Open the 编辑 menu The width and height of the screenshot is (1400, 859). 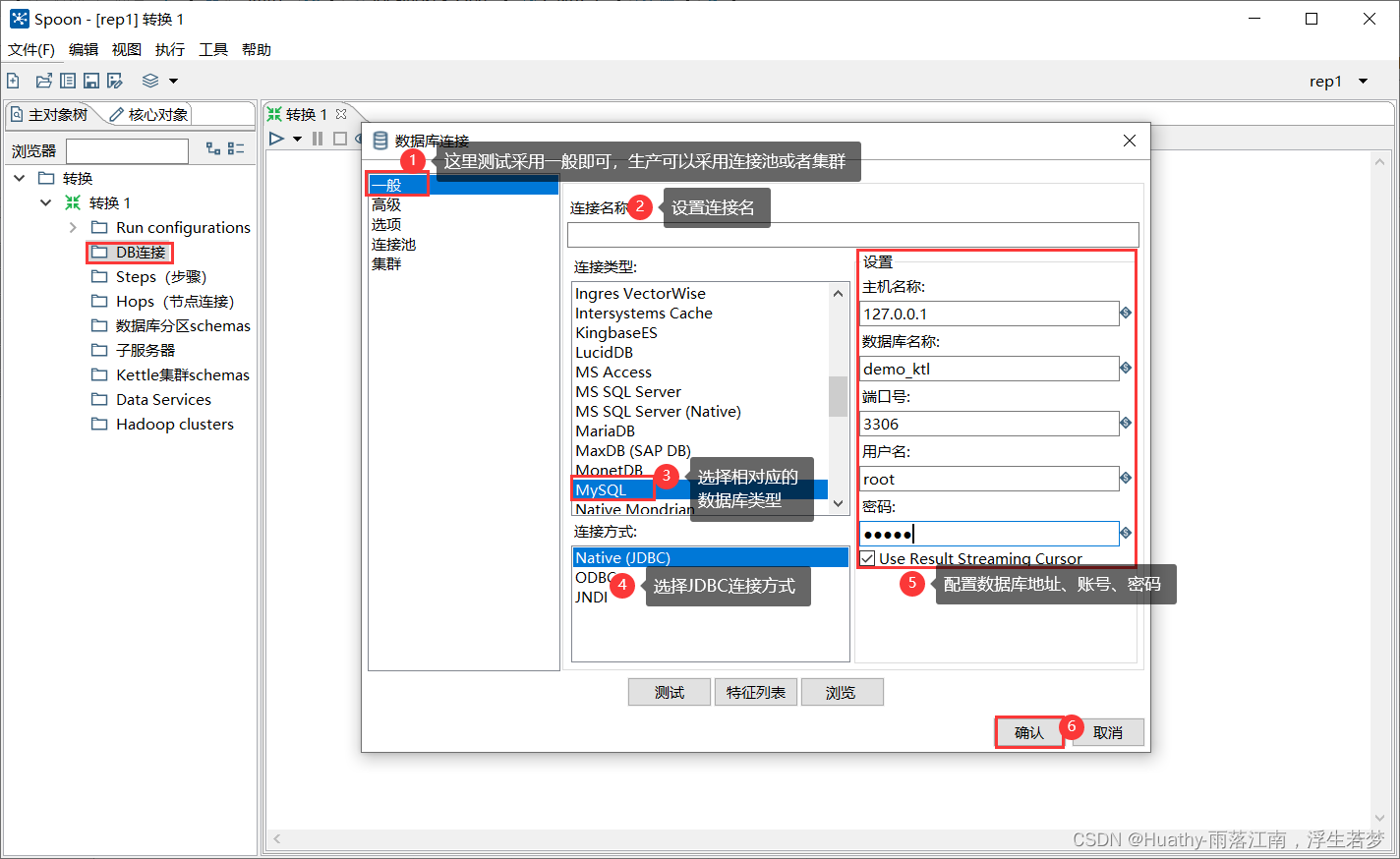click(84, 49)
